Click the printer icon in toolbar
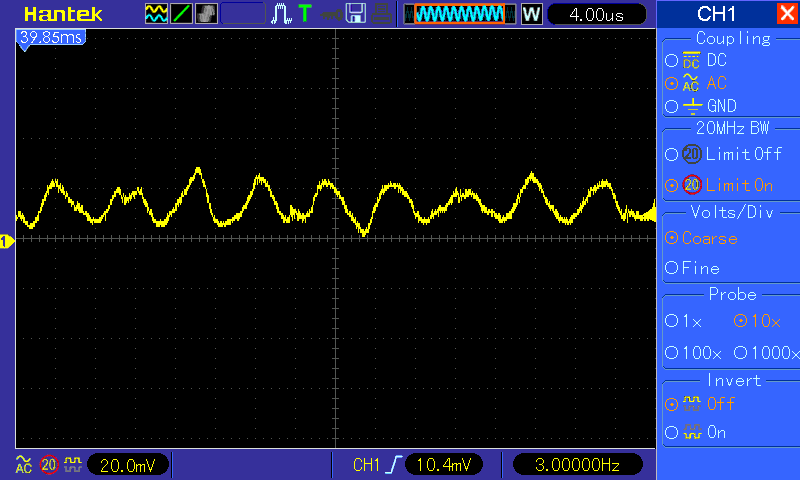Screen dimensions: 800x480 381,14
